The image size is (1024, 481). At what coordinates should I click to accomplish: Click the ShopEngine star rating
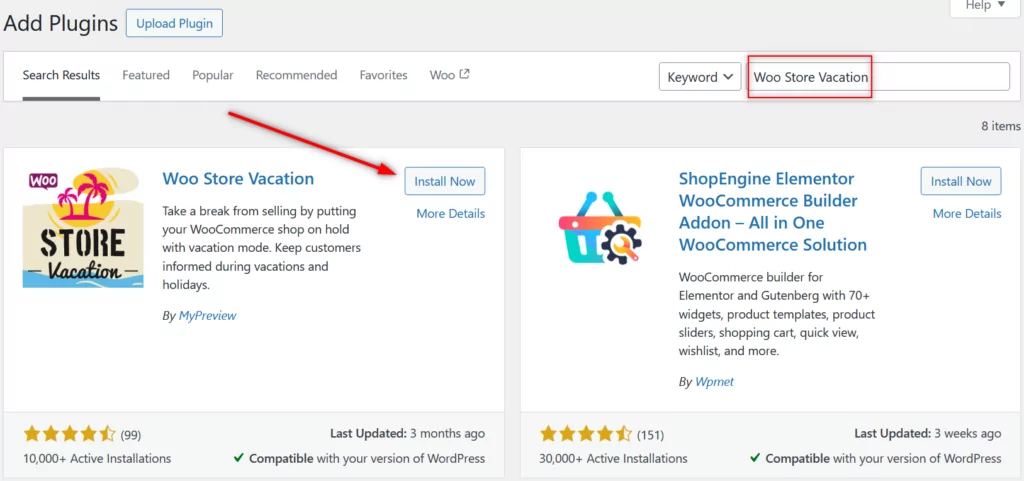586,434
